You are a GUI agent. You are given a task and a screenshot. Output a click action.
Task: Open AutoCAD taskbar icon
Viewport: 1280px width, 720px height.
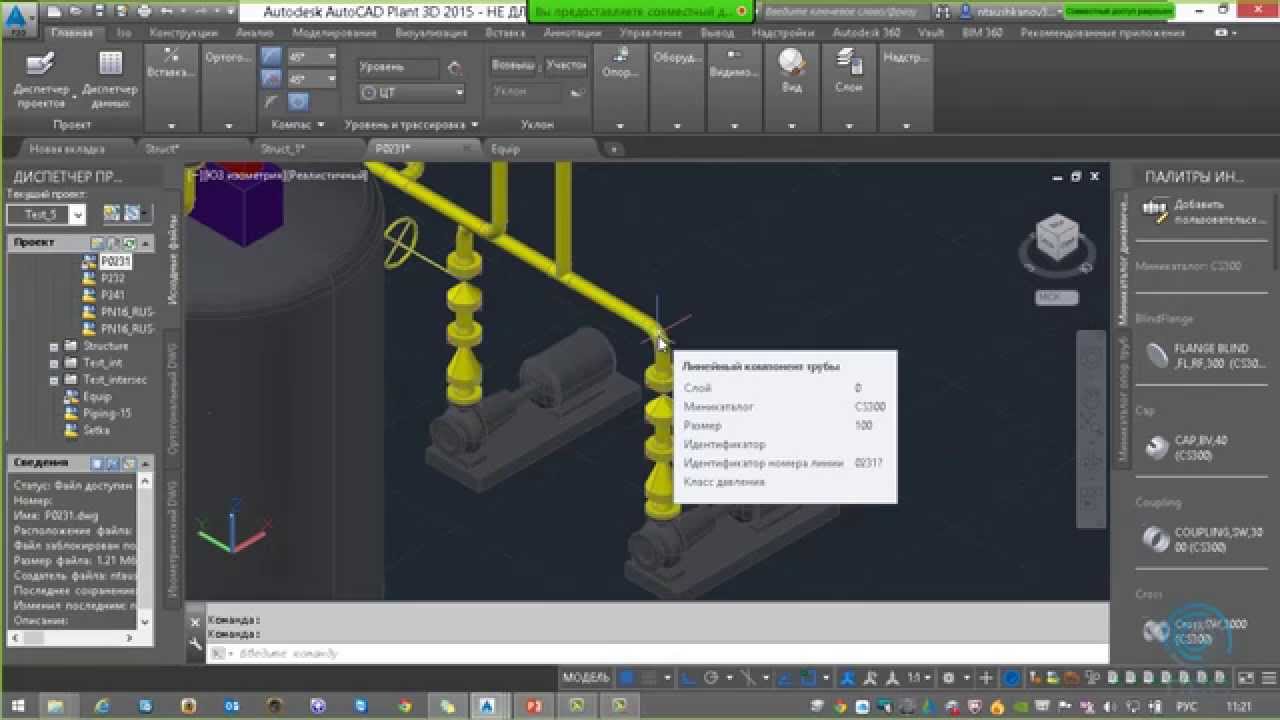pyautogui.click(x=488, y=706)
